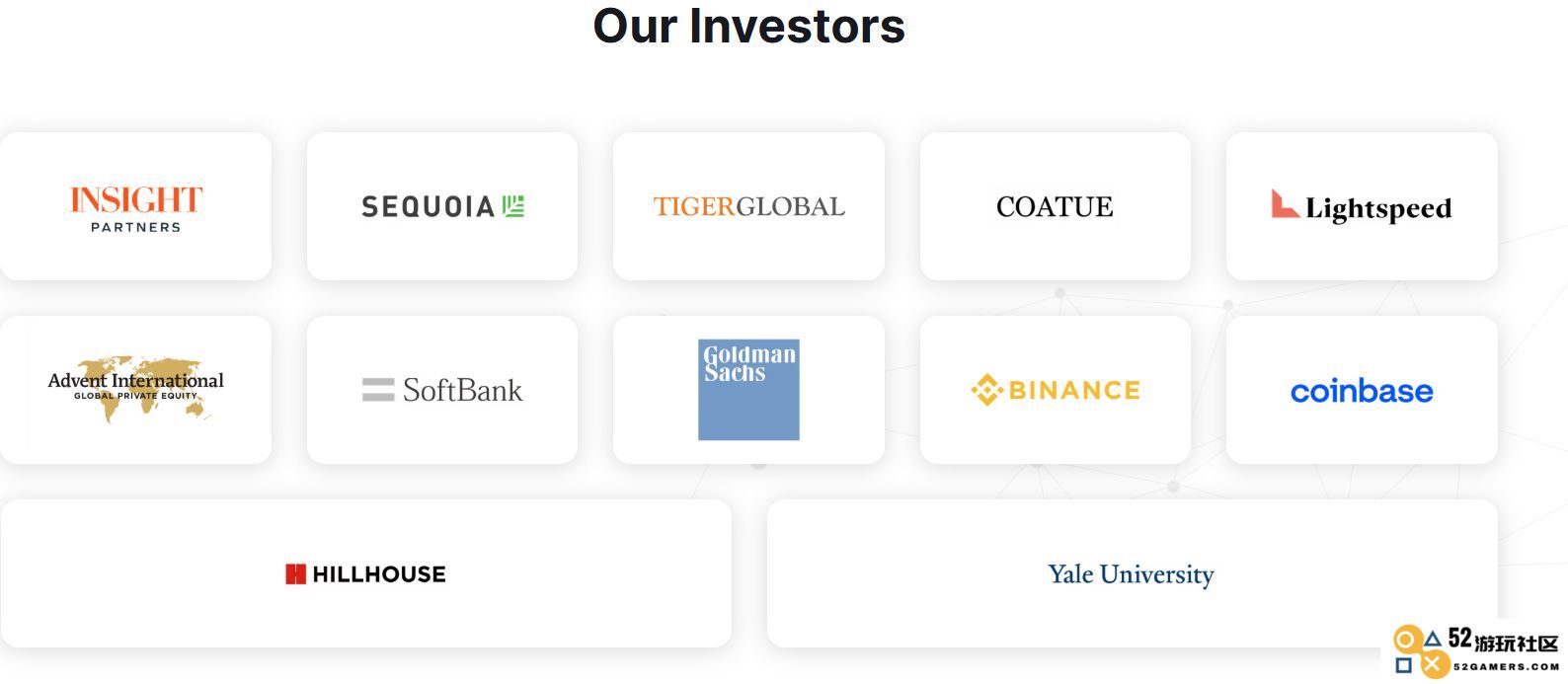Select the Hillhouse logo card

click(x=365, y=573)
